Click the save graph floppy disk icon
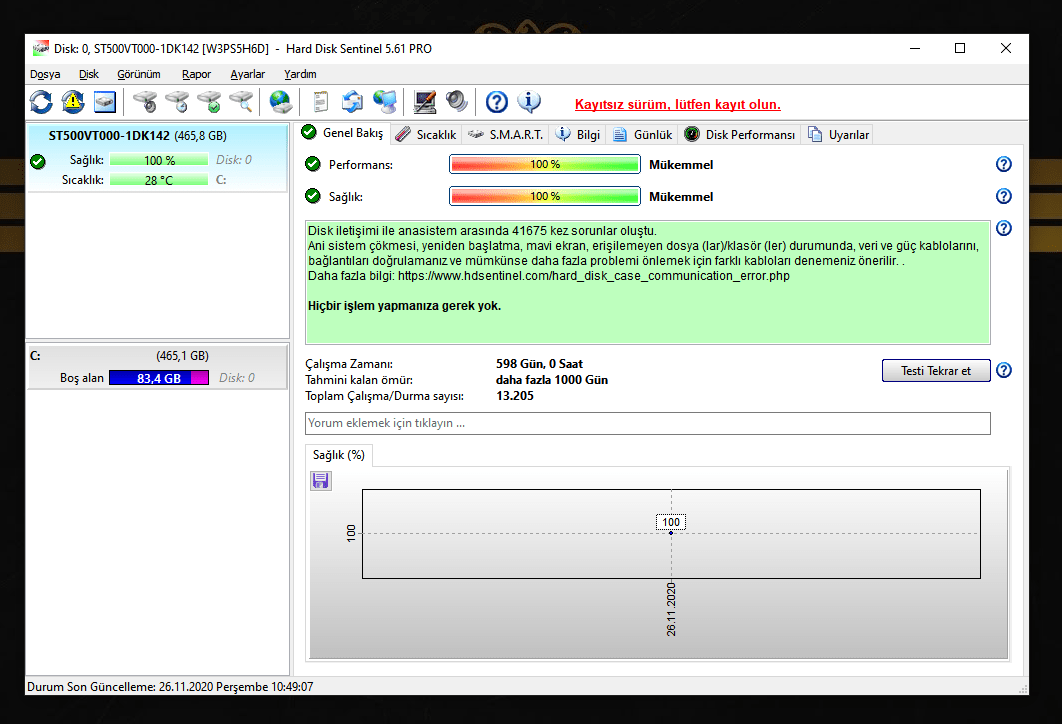Image resolution: width=1062 pixels, height=724 pixels. pyautogui.click(x=320, y=481)
